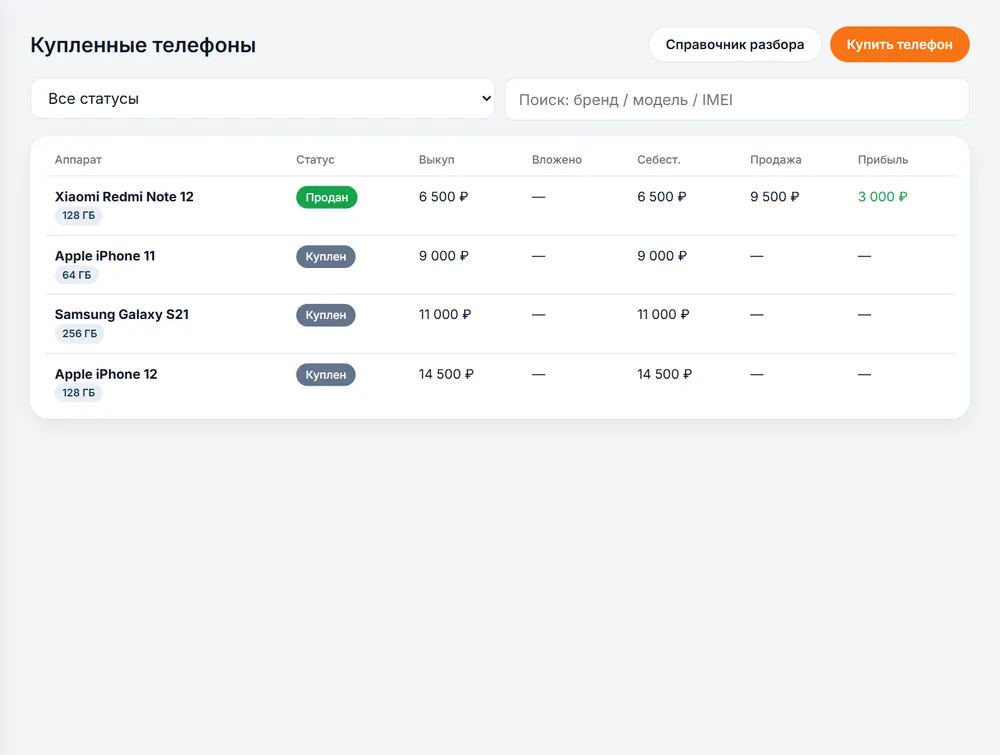Click the 256 ГБ storage tag

[x=80, y=334]
